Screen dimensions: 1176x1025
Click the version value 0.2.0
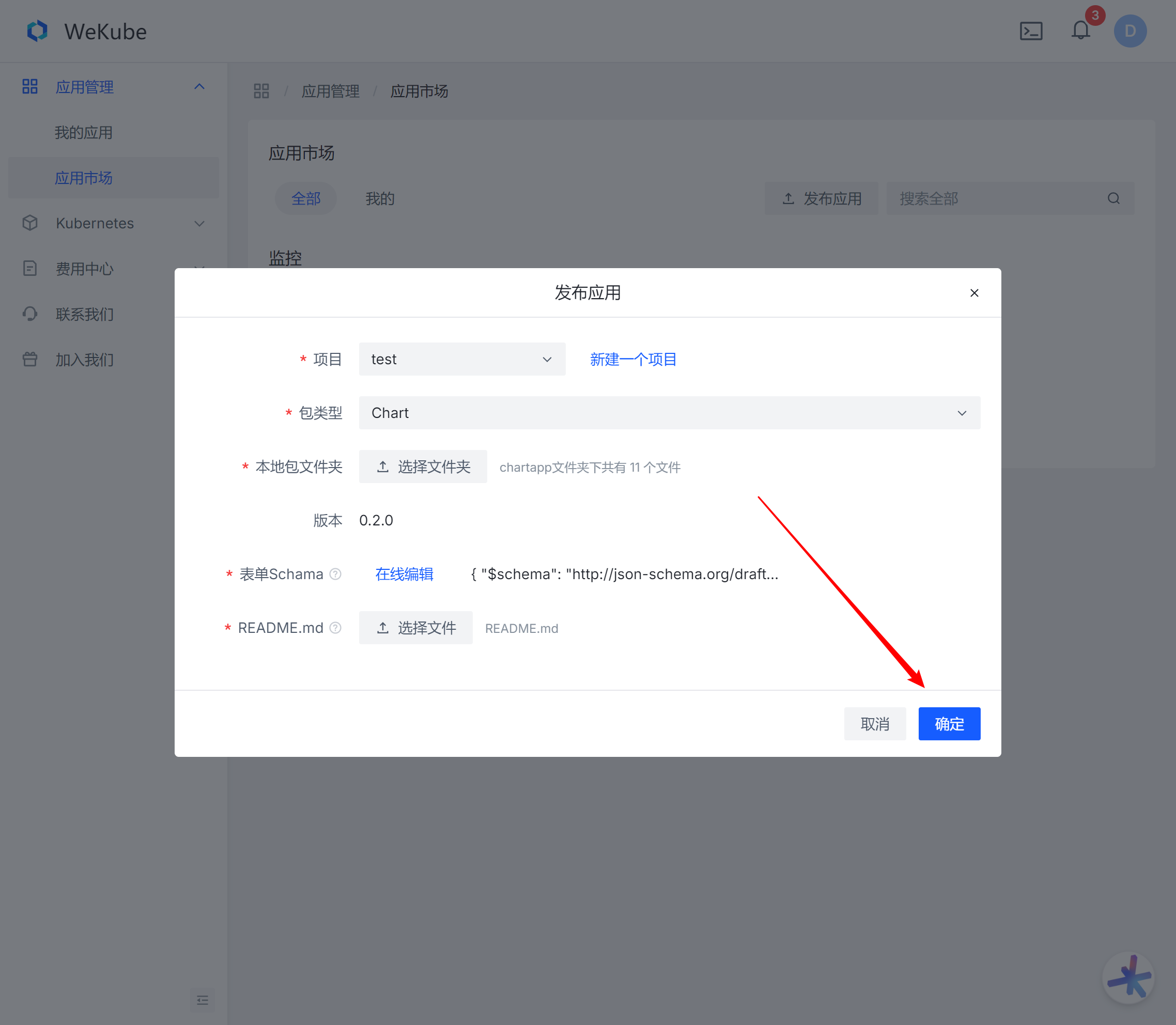(376, 520)
